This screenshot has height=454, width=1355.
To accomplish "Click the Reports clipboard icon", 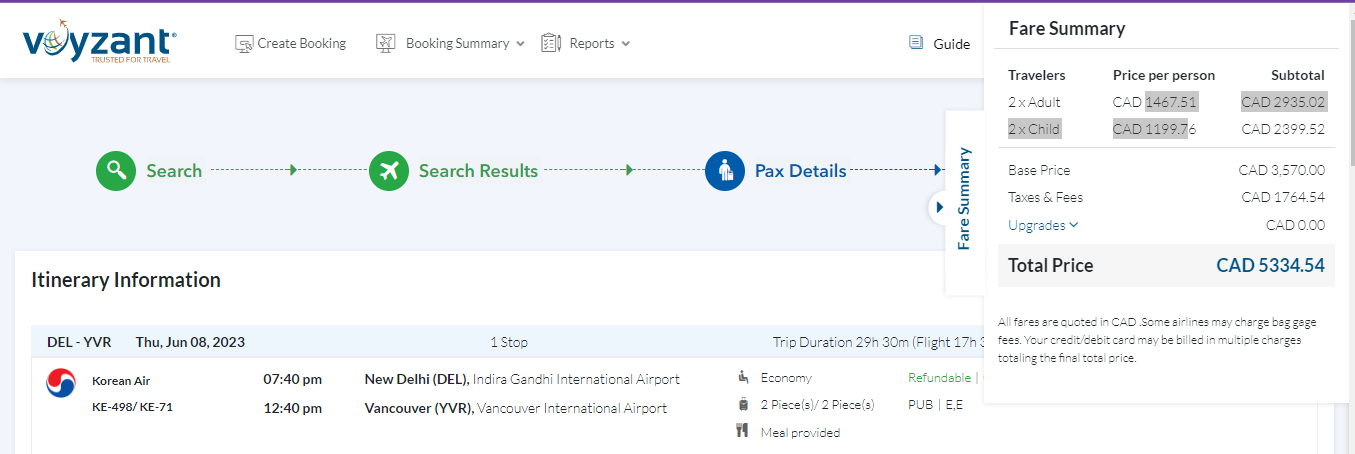I will coord(550,44).
